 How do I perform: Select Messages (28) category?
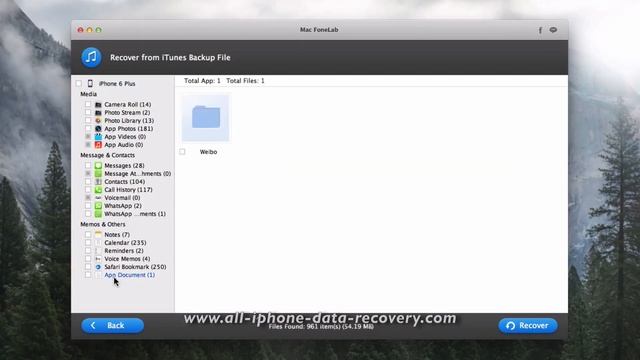pyautogui.click(x=124, y=165)
